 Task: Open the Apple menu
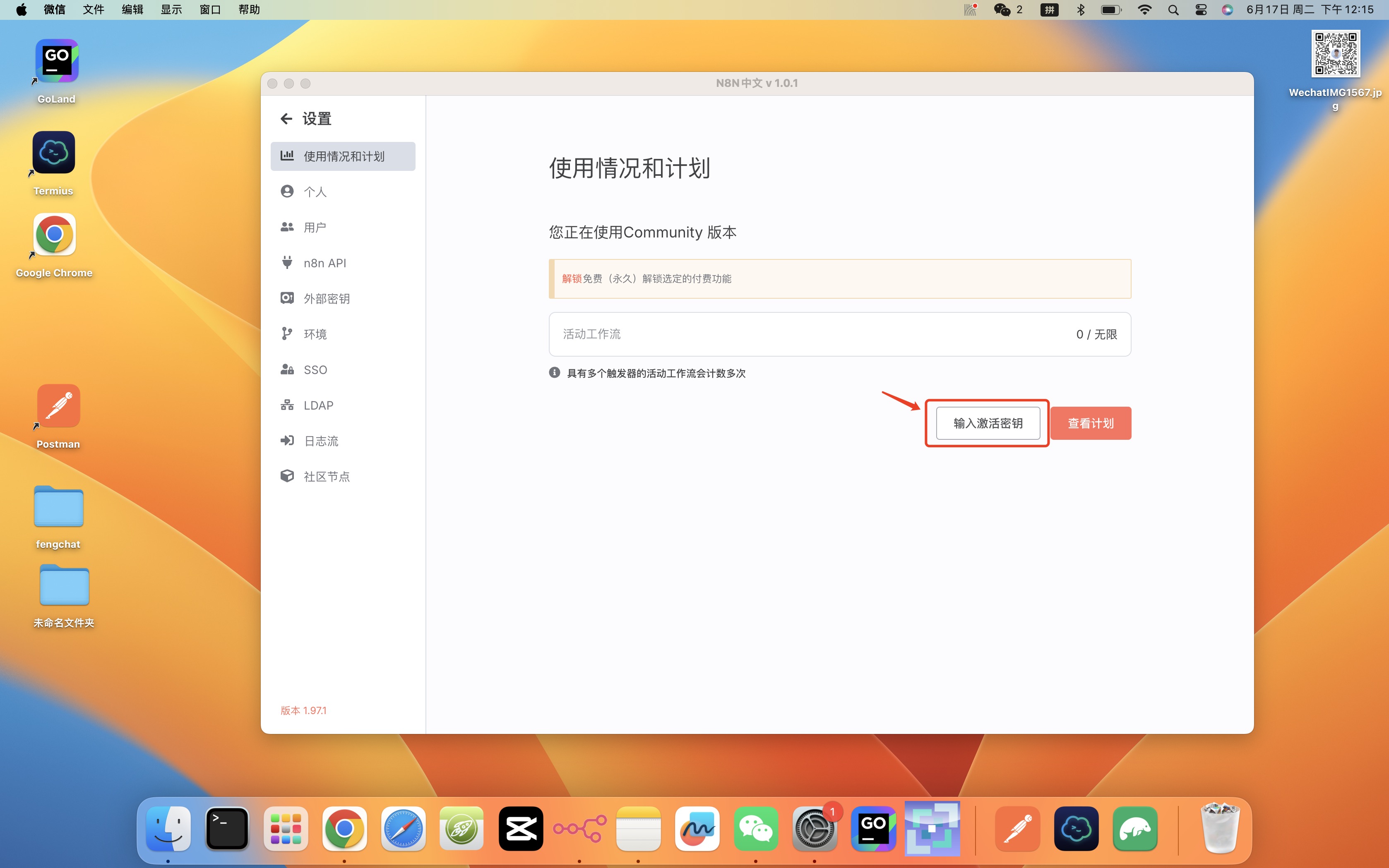(21, 10)
